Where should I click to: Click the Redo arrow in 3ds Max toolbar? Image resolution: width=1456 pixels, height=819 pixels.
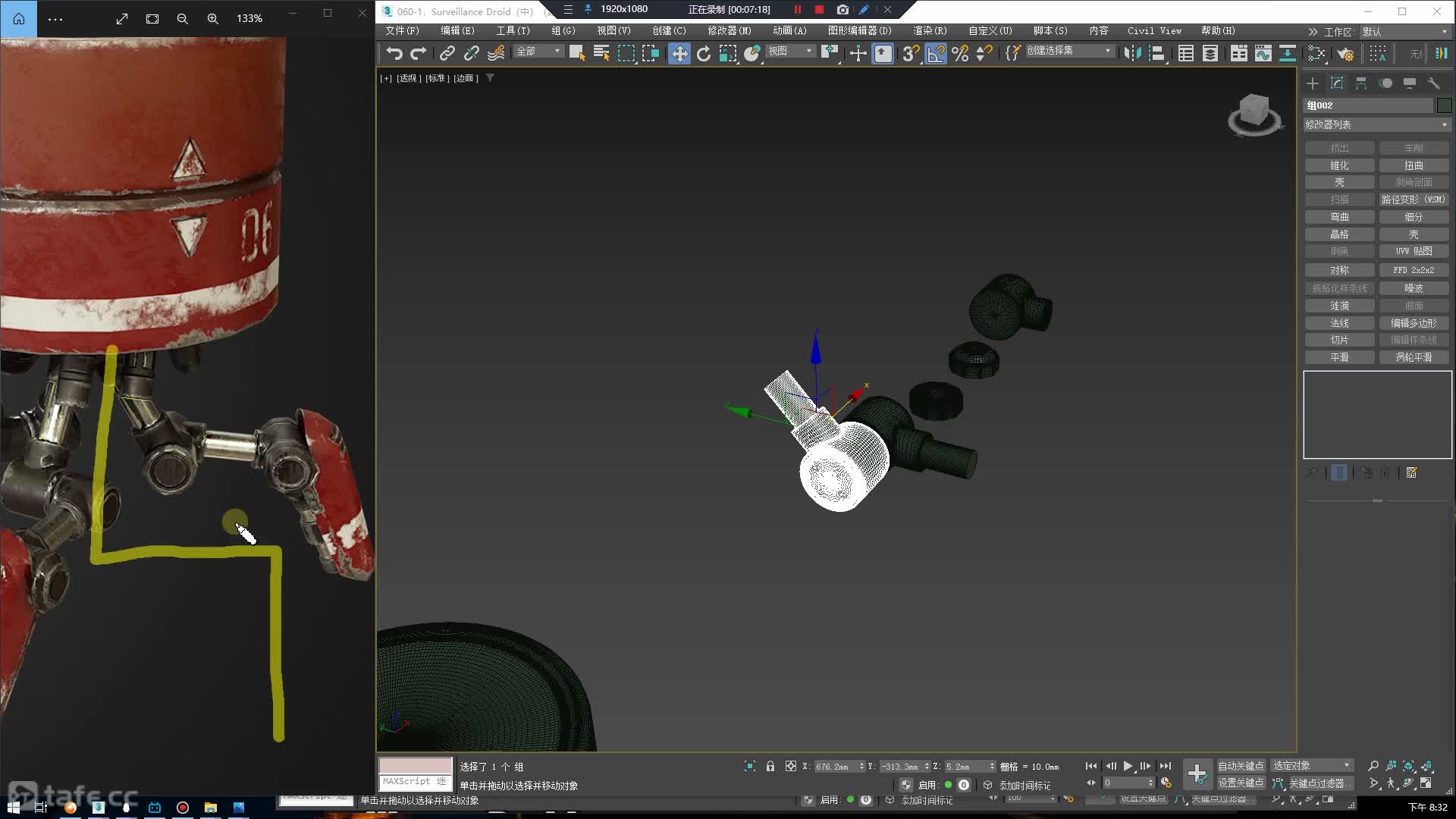(419, 53)
